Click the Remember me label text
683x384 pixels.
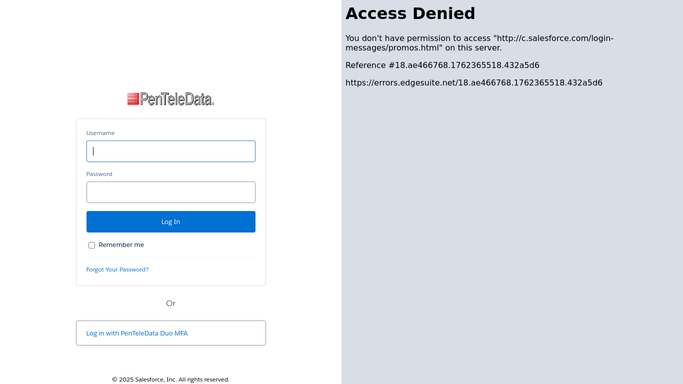tap(121, 245)
